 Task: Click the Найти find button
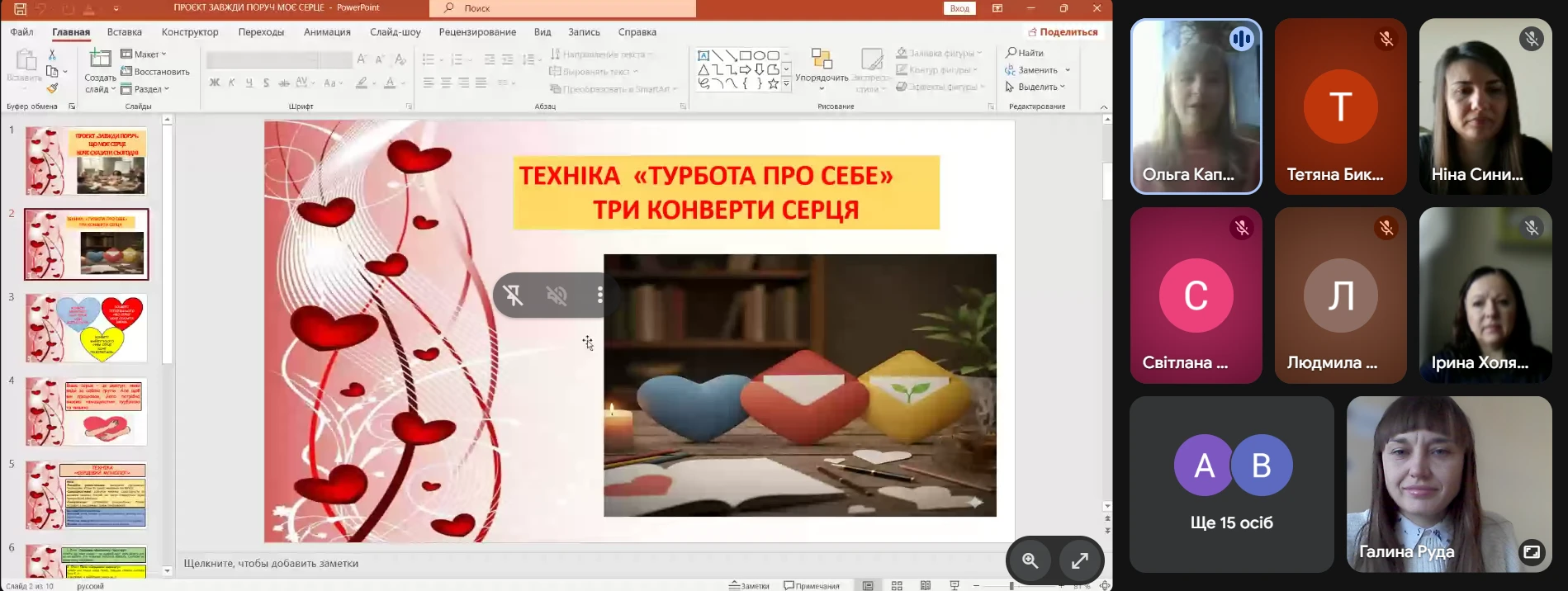(x=1025, y=53)
